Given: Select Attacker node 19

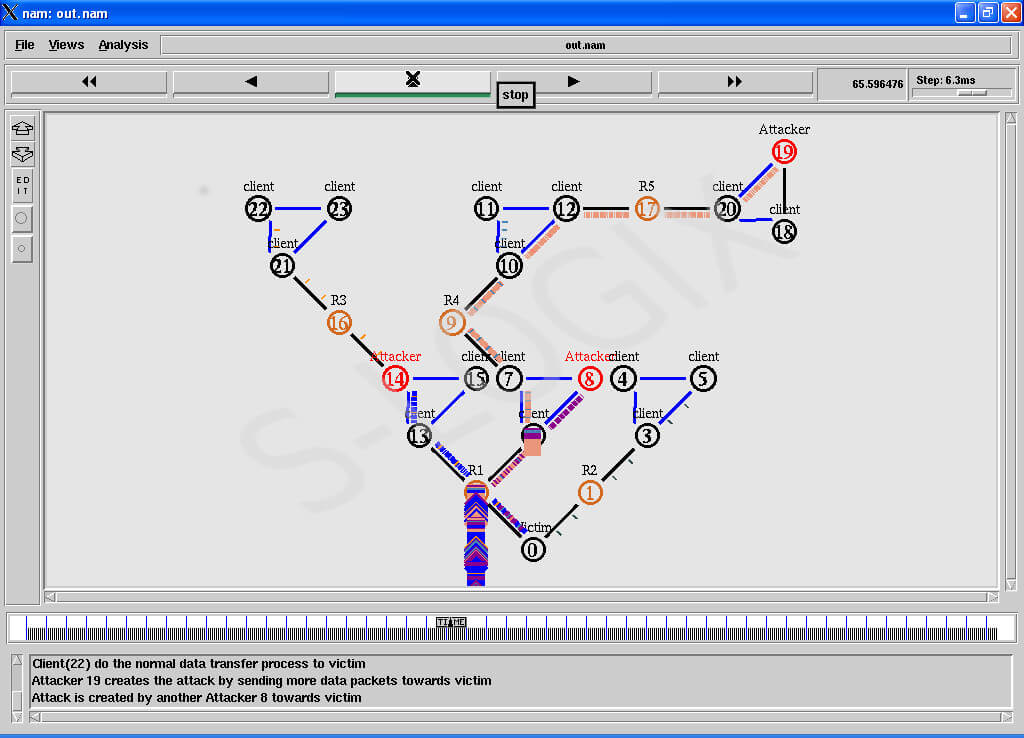Looking at the screenshot, I should [784, 152].
